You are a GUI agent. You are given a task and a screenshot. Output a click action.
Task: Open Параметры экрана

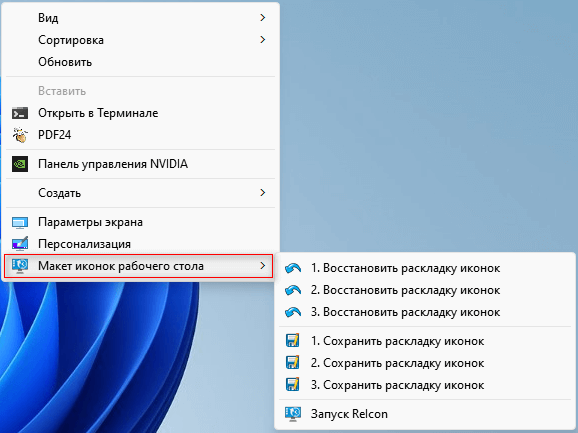140,222
